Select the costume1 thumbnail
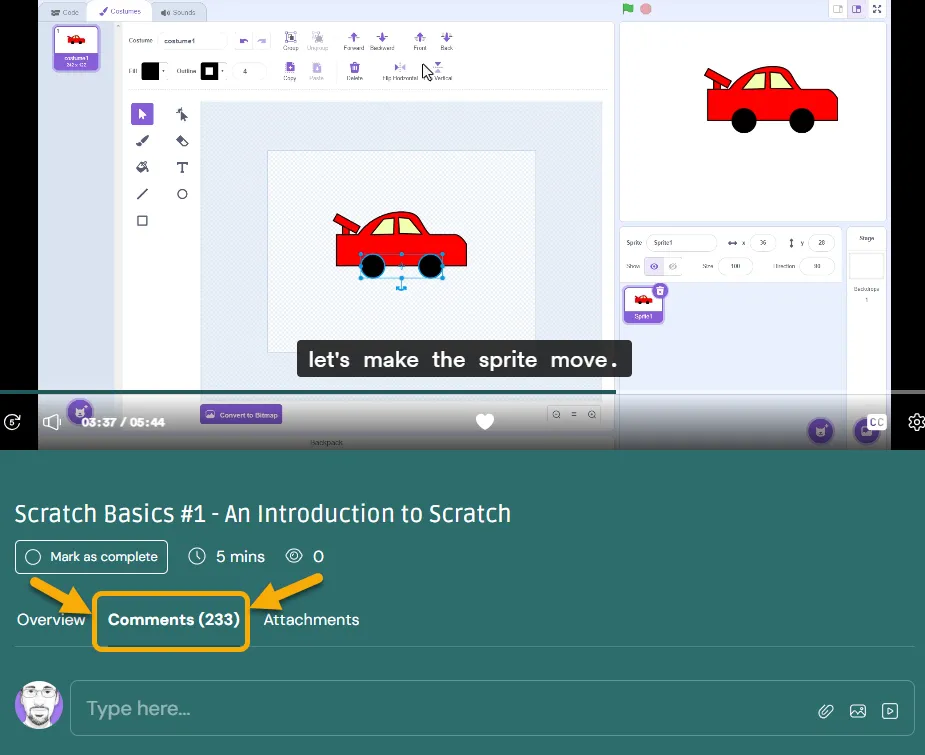Screen dimensions: 925x755 pos(77,48)
